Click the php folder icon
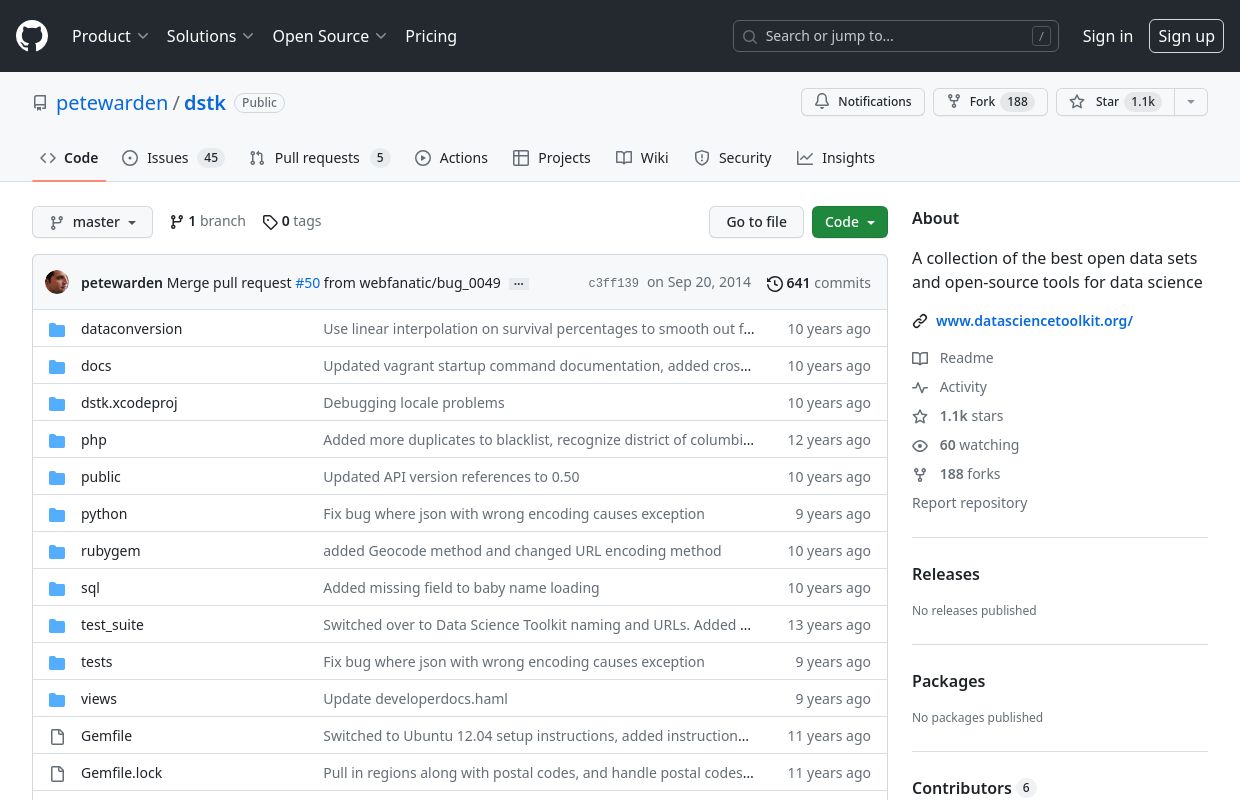Screen dimensions: 1240x800 coord(57,440)
